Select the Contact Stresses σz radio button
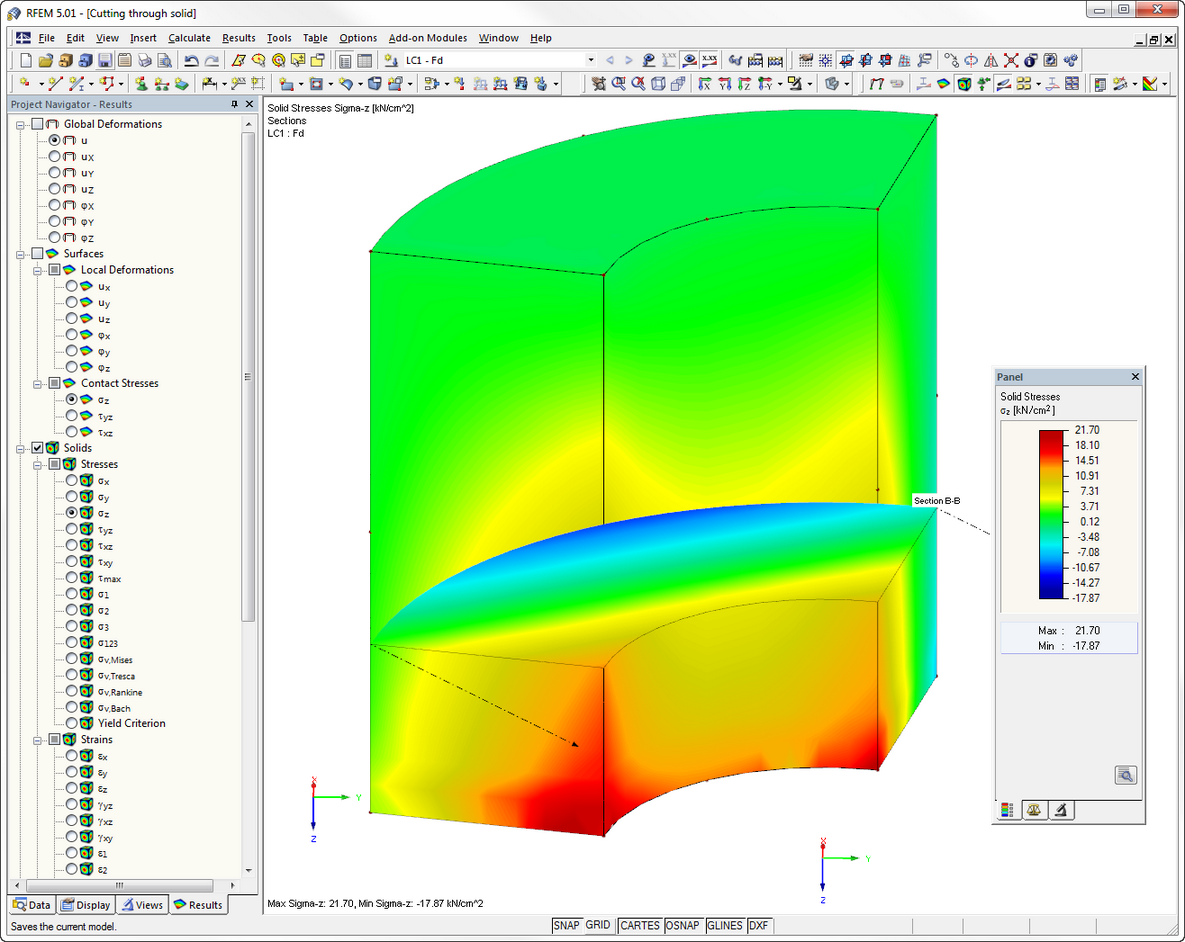 (x=71, y=399)
